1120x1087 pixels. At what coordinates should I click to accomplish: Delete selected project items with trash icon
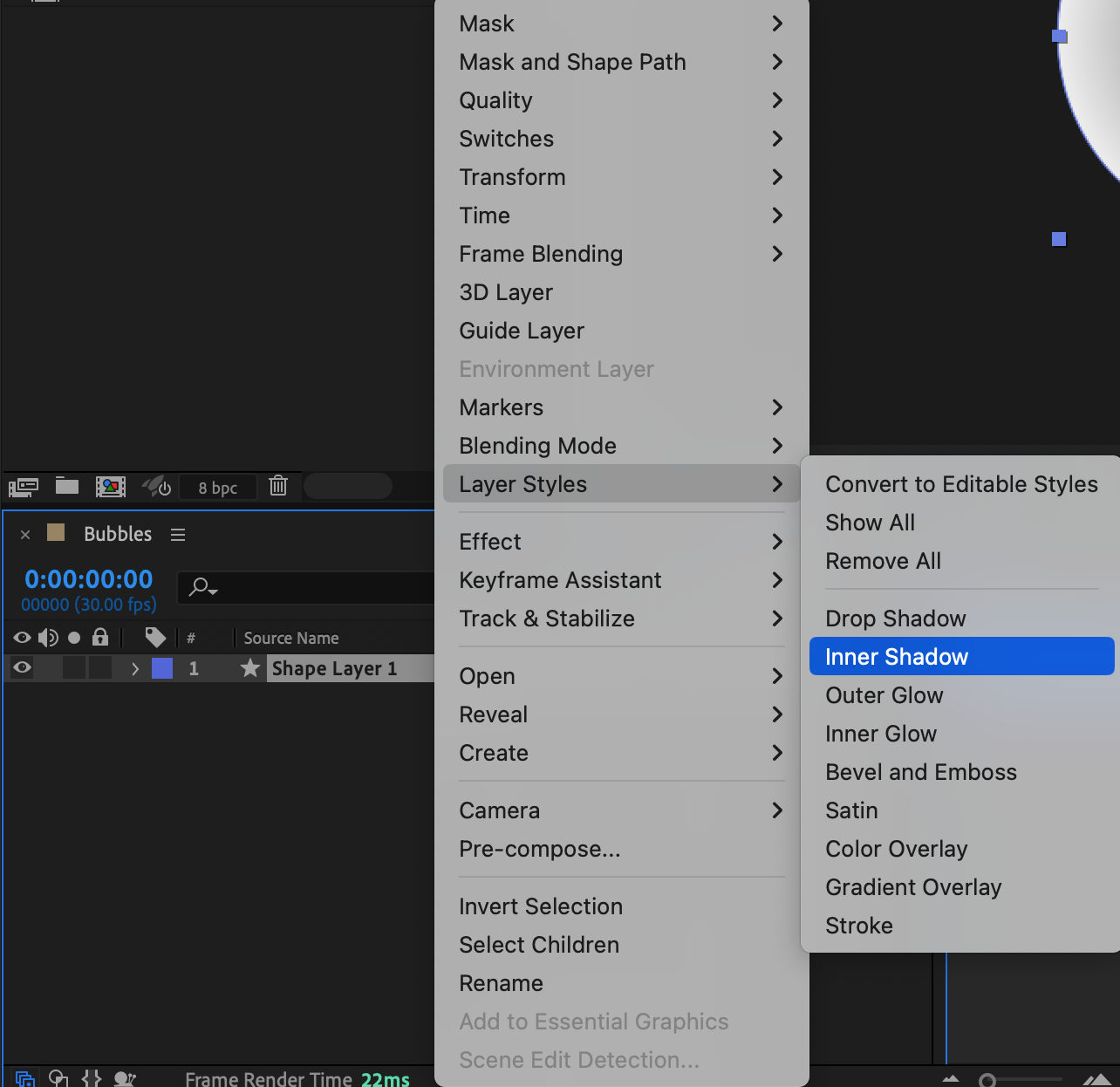278,486
